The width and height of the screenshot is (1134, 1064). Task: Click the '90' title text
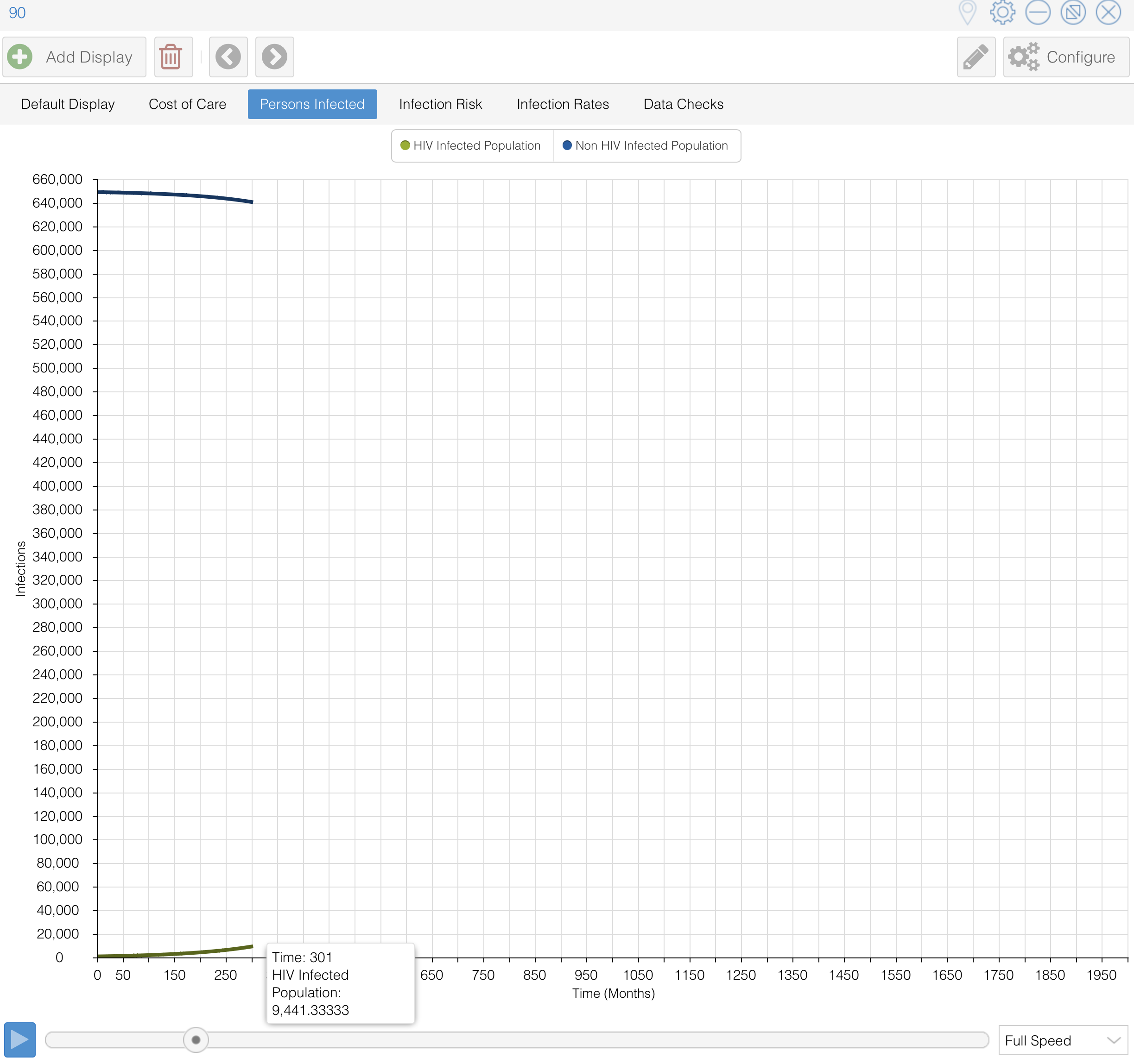[x=17, y=13]
